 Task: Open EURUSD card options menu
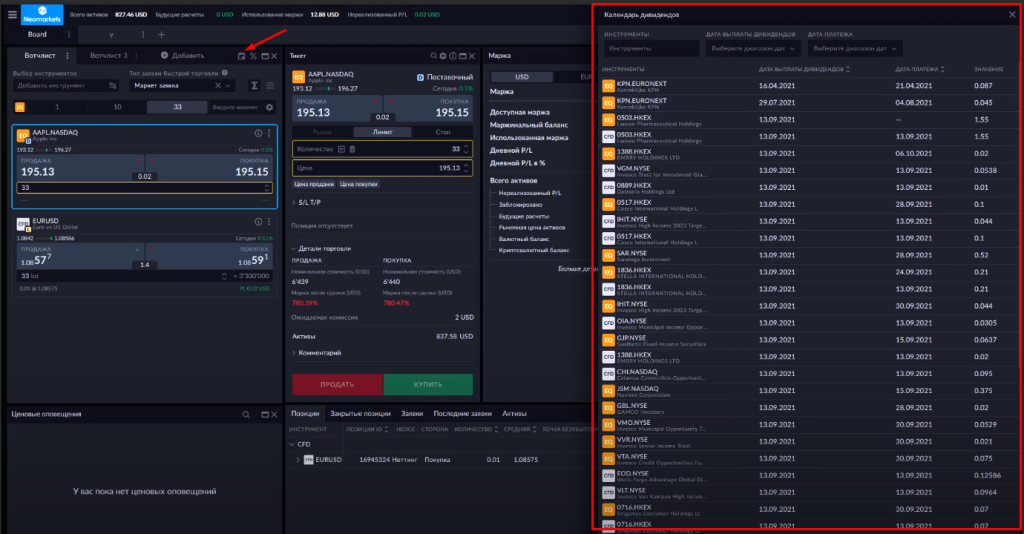pos(268,222)
